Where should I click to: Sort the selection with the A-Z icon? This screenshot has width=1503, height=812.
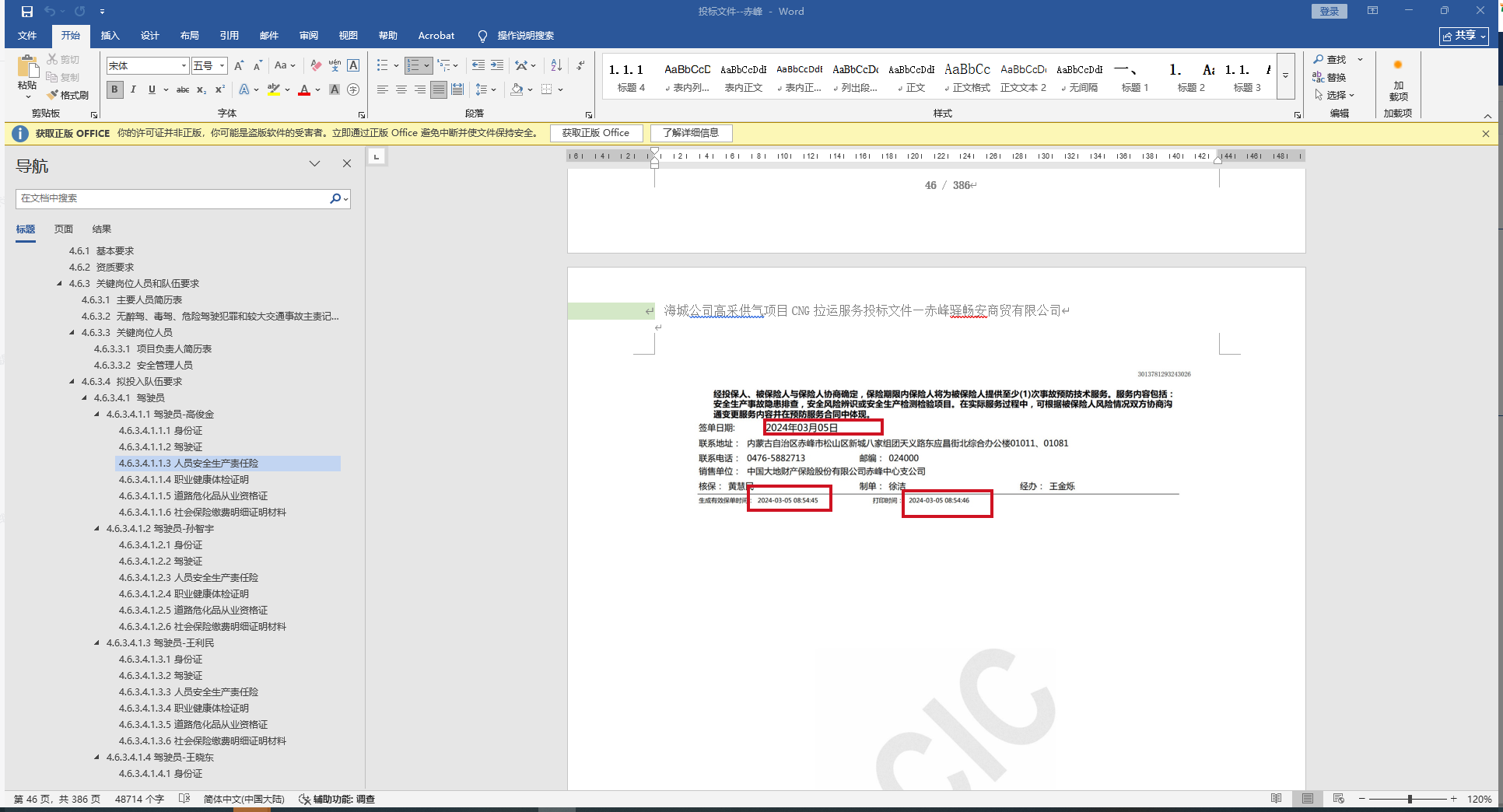click(556, 65)
